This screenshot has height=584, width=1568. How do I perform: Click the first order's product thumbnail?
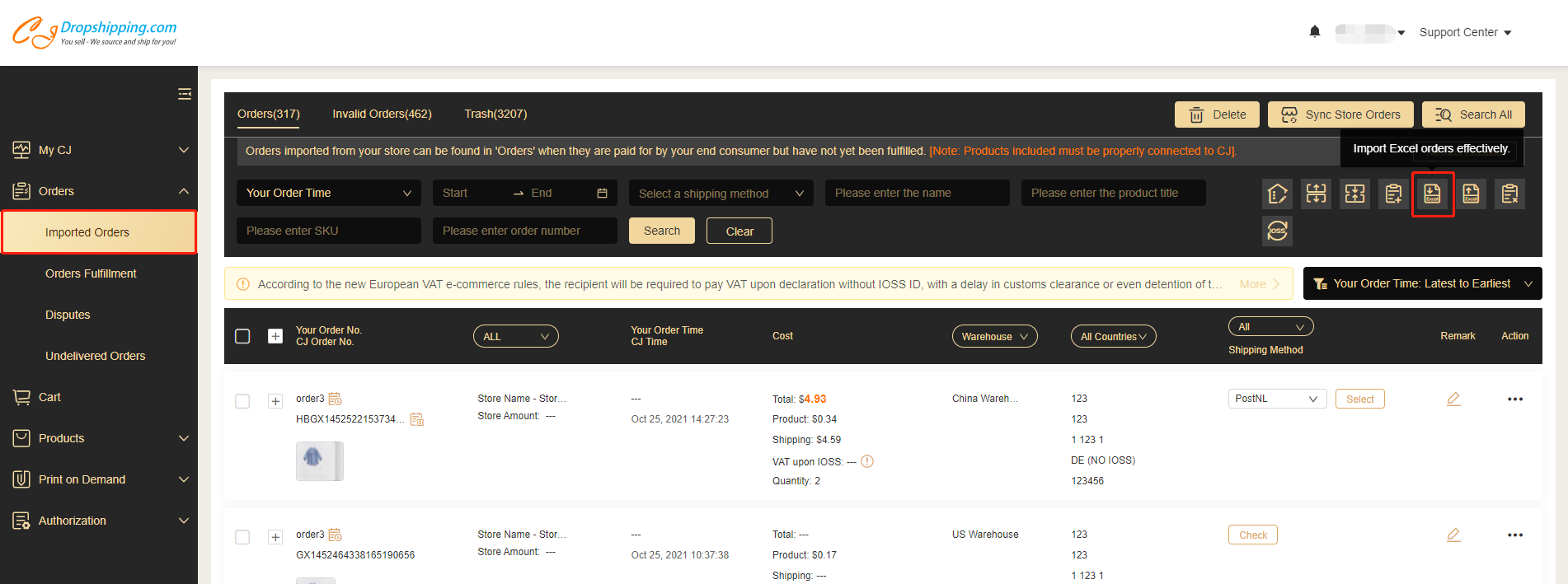point(319,460)
